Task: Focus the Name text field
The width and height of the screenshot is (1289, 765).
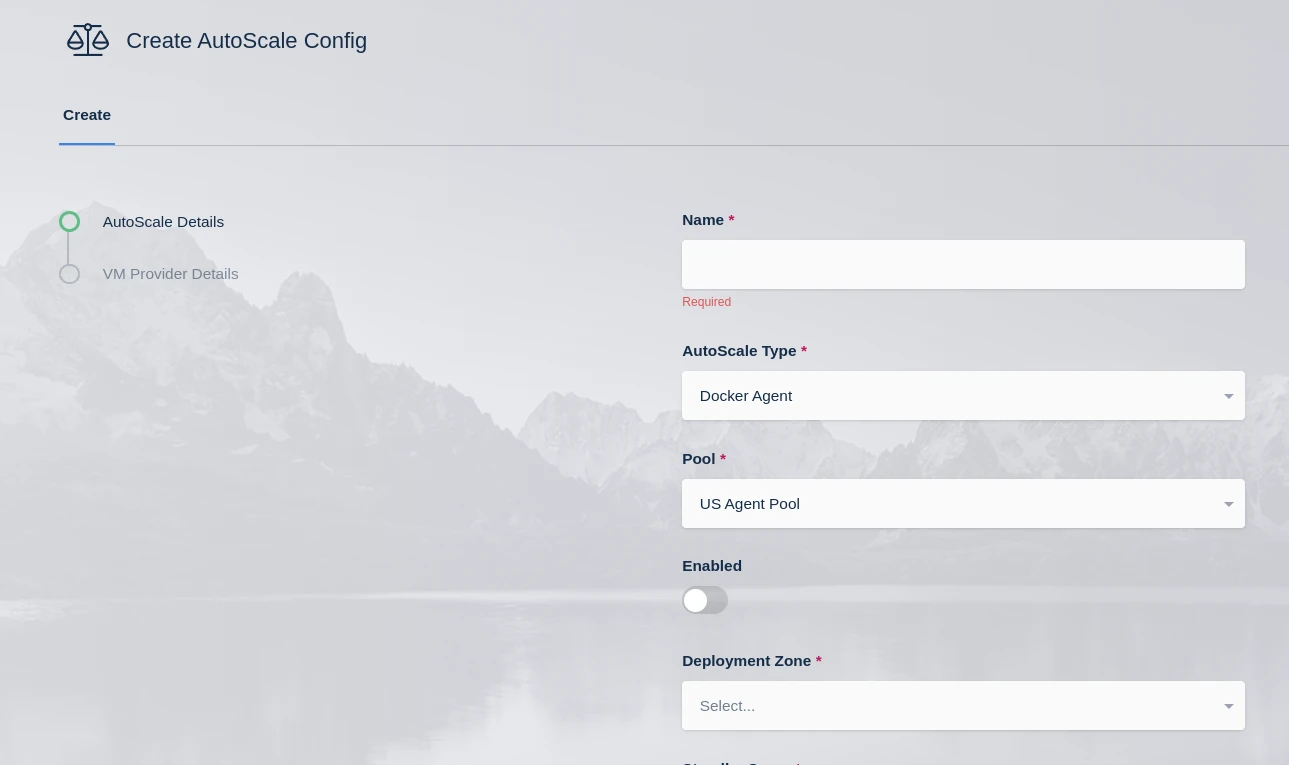Action: 962,265
